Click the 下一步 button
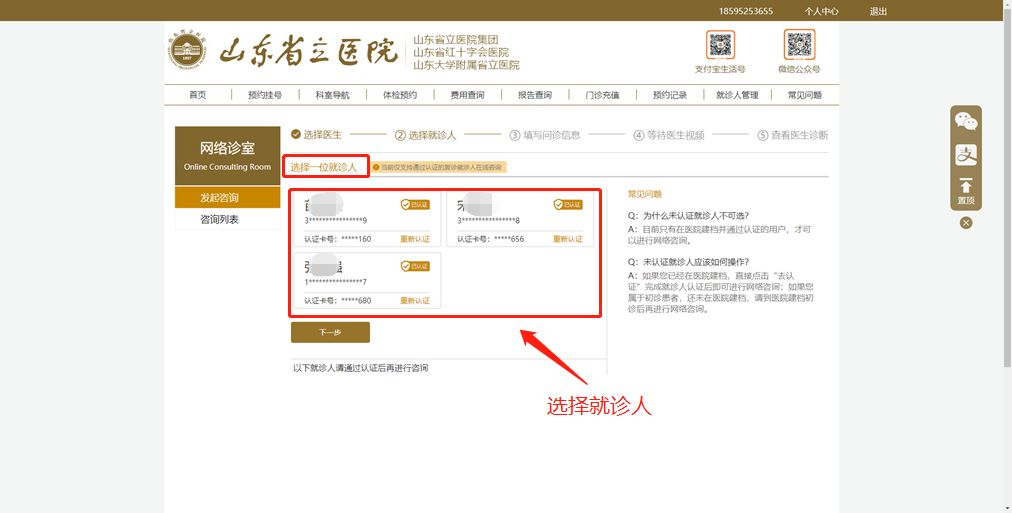The image size is (1012, 513). (330, 332)
